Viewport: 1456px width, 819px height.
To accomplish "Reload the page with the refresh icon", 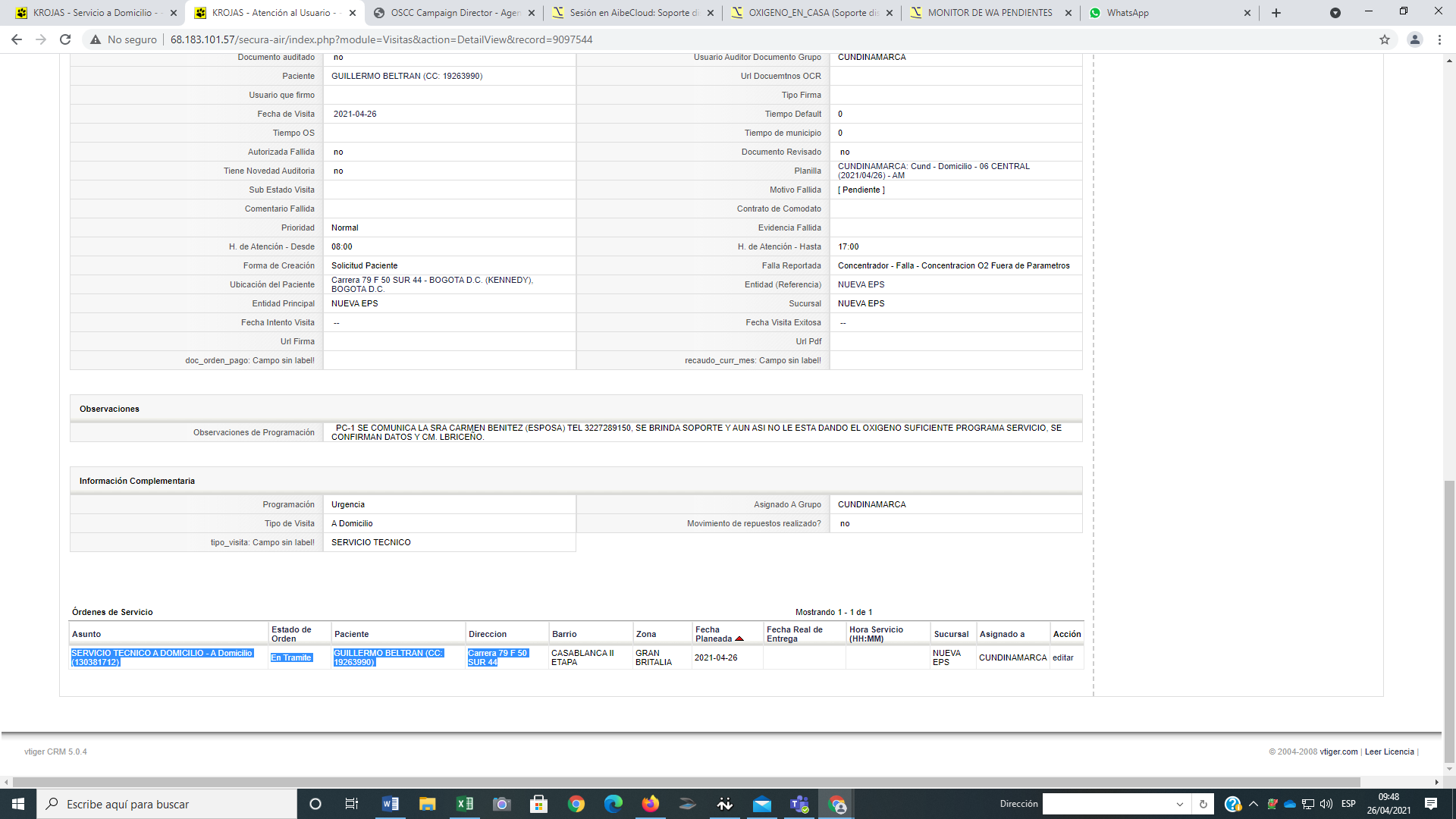I will [x=65, y=39].
